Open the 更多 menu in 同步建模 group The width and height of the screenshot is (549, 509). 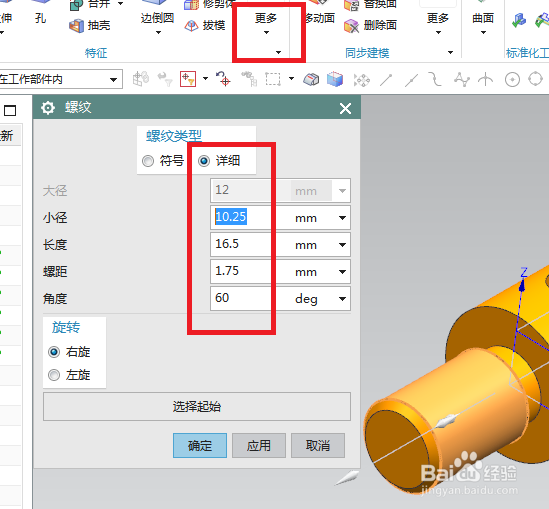coord(438,23)
